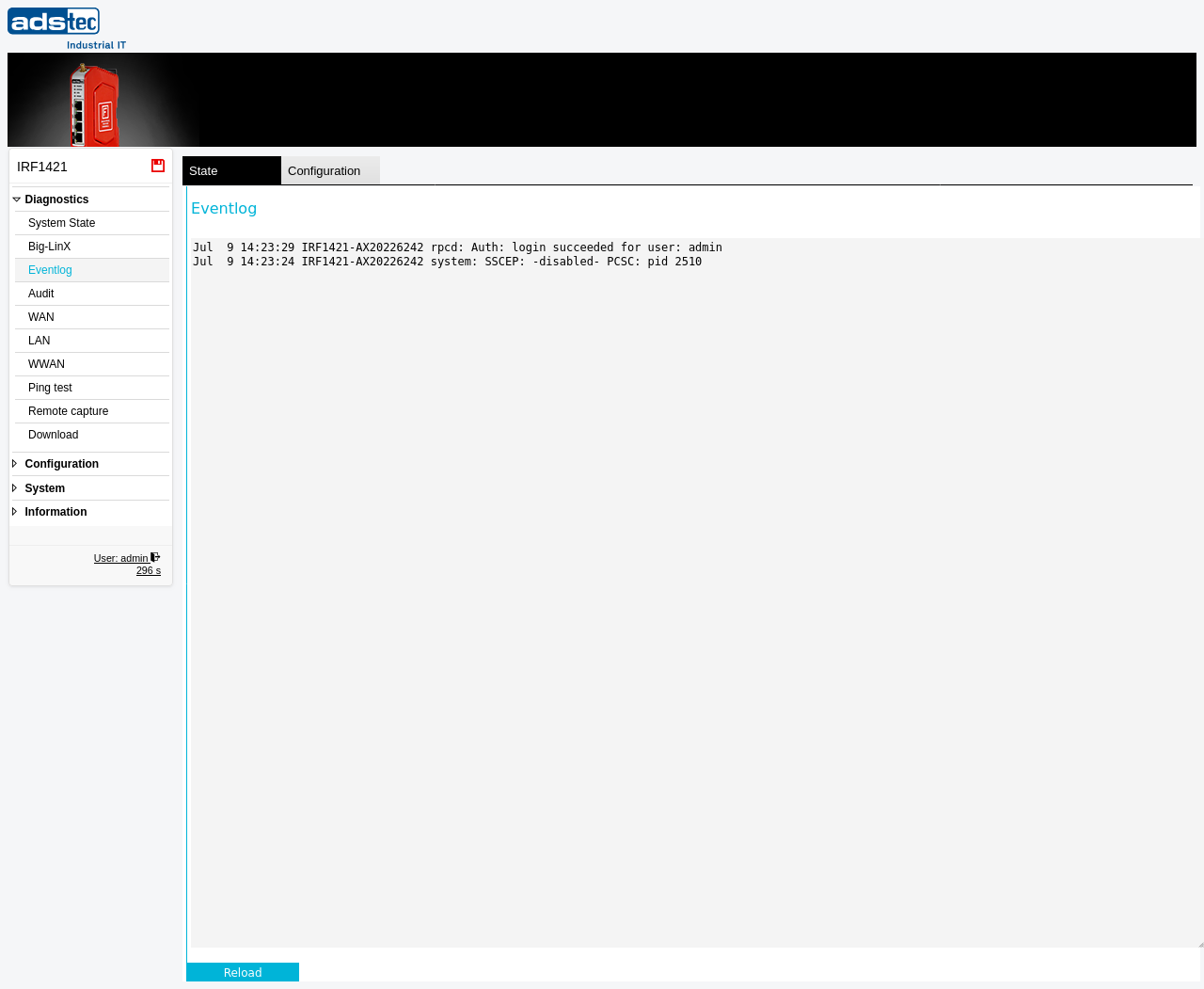The image size is (1204, 989).
Task: Select the Eventlog menu entry
Action: (x=92, y=270)
